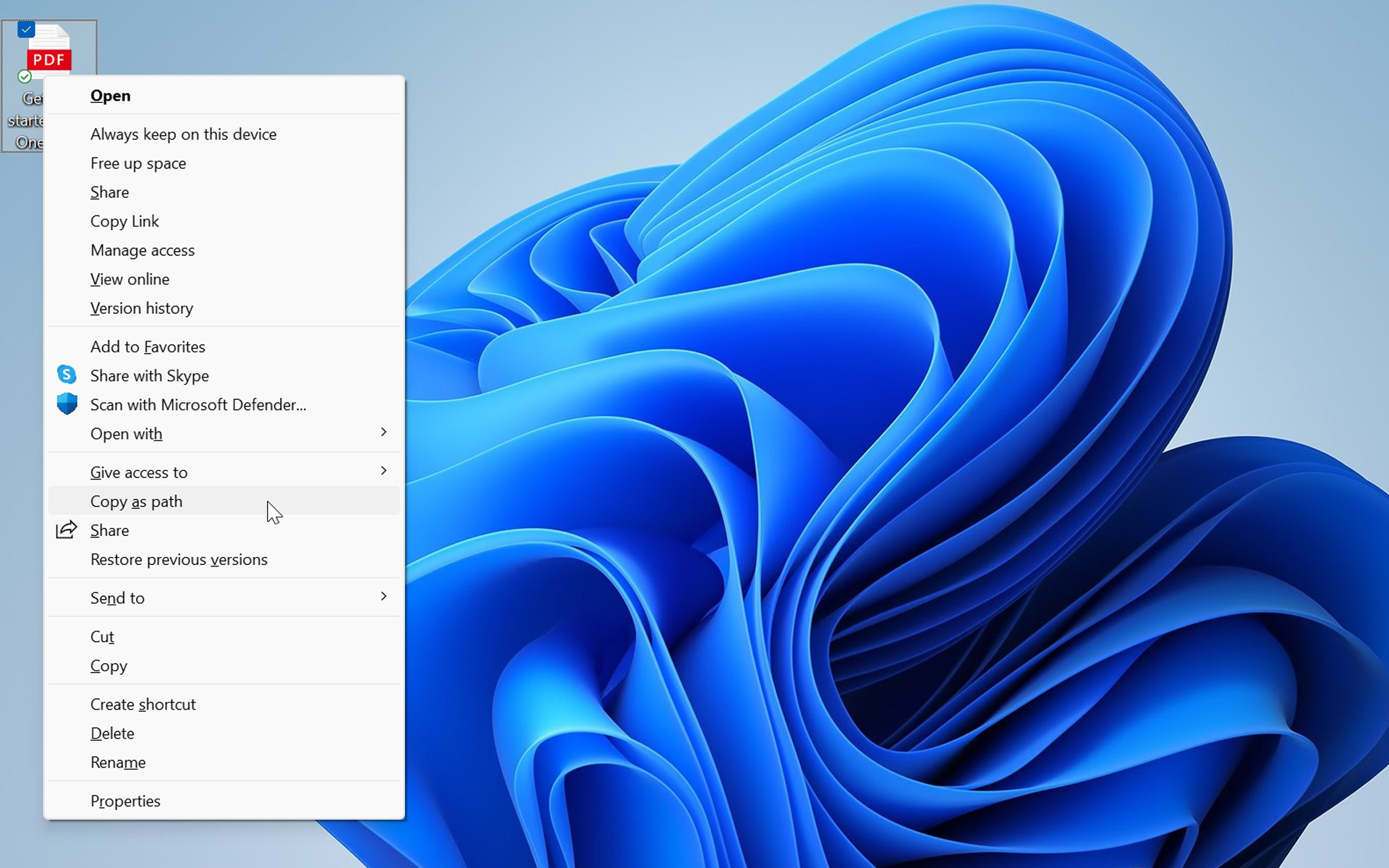
Task: Choose Free up space
Action: (224, 163)
